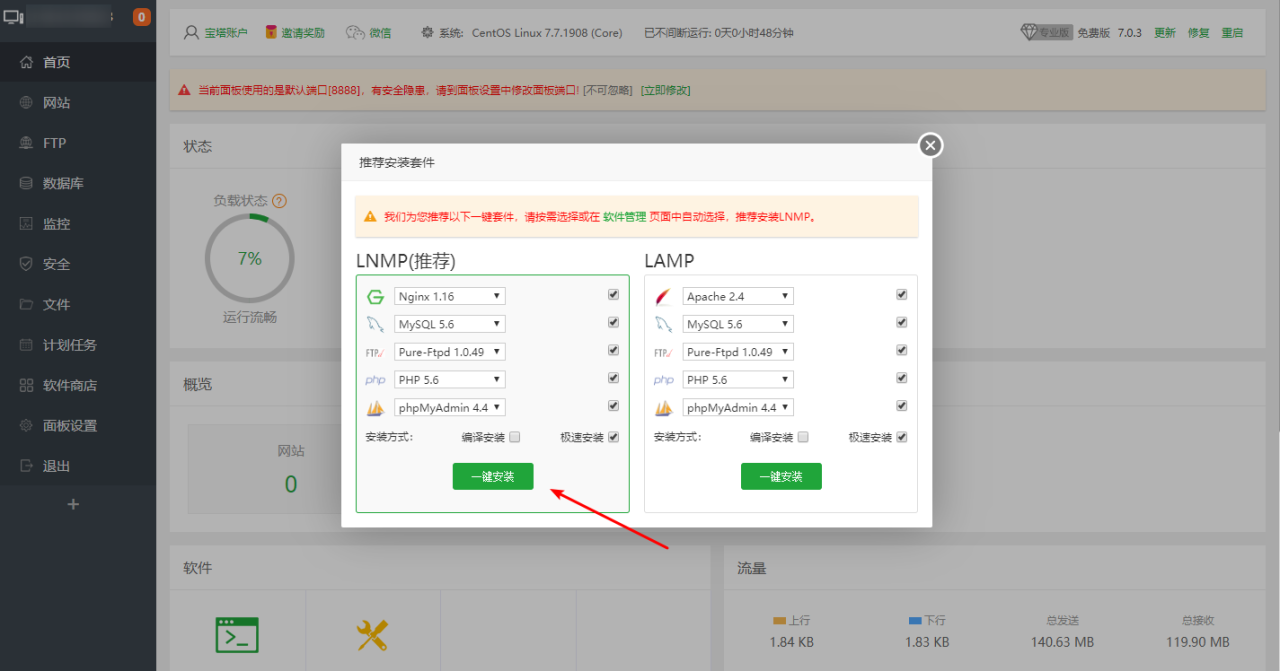Click the monitor icon at top of sidebar
Viewport: 1280px width, 671px height.
tap(14, 17)
